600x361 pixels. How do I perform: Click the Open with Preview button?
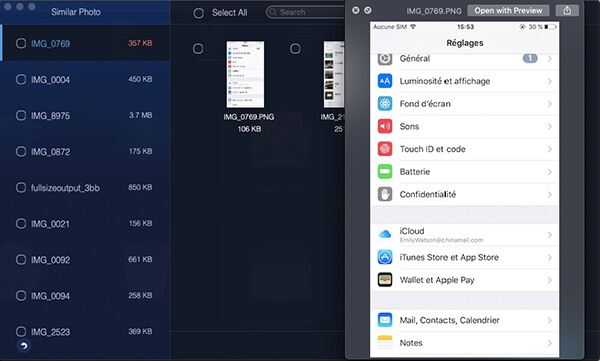click(508, 10)
